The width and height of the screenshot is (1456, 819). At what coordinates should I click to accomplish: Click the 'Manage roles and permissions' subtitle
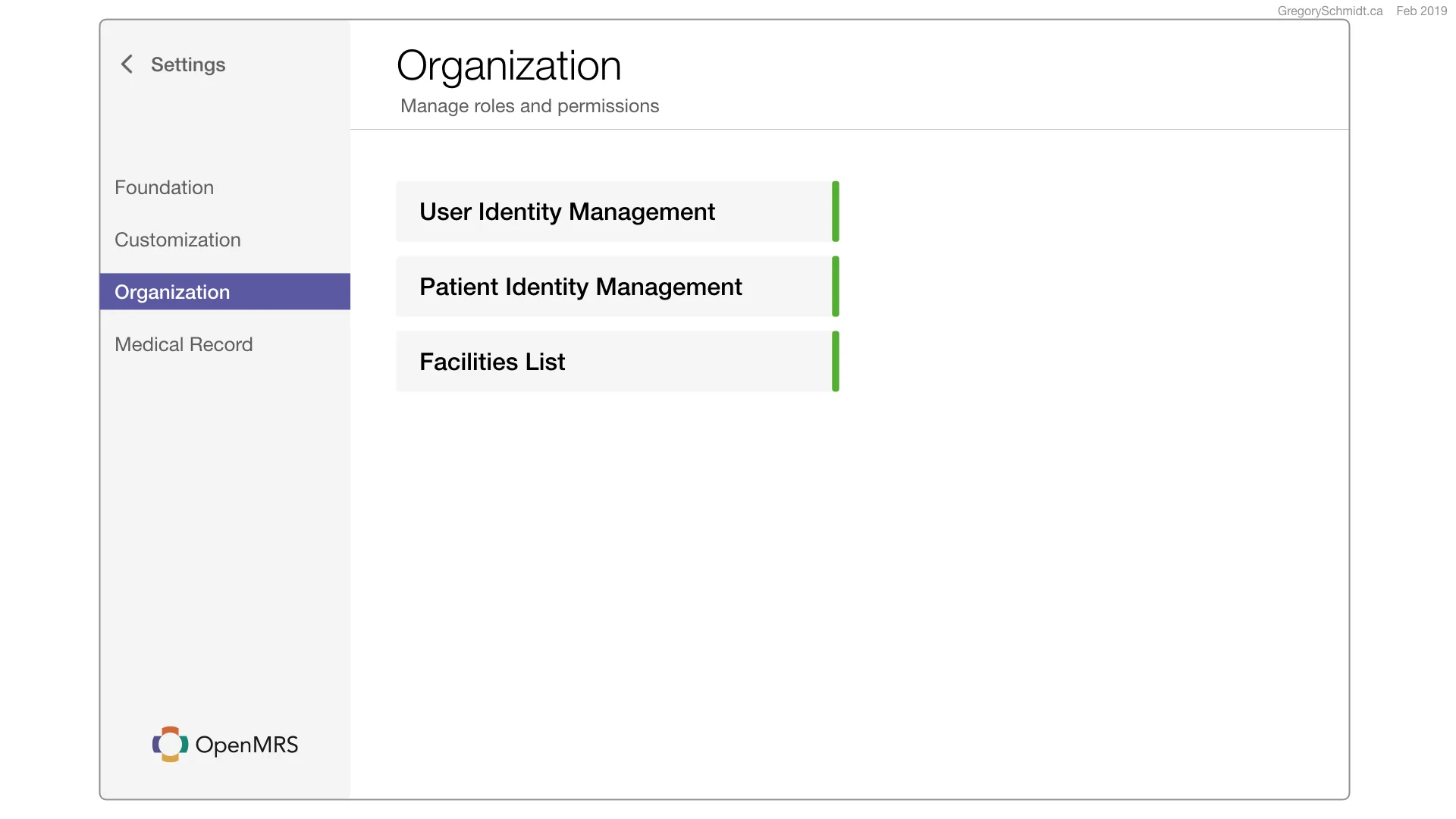pos(529,106)
